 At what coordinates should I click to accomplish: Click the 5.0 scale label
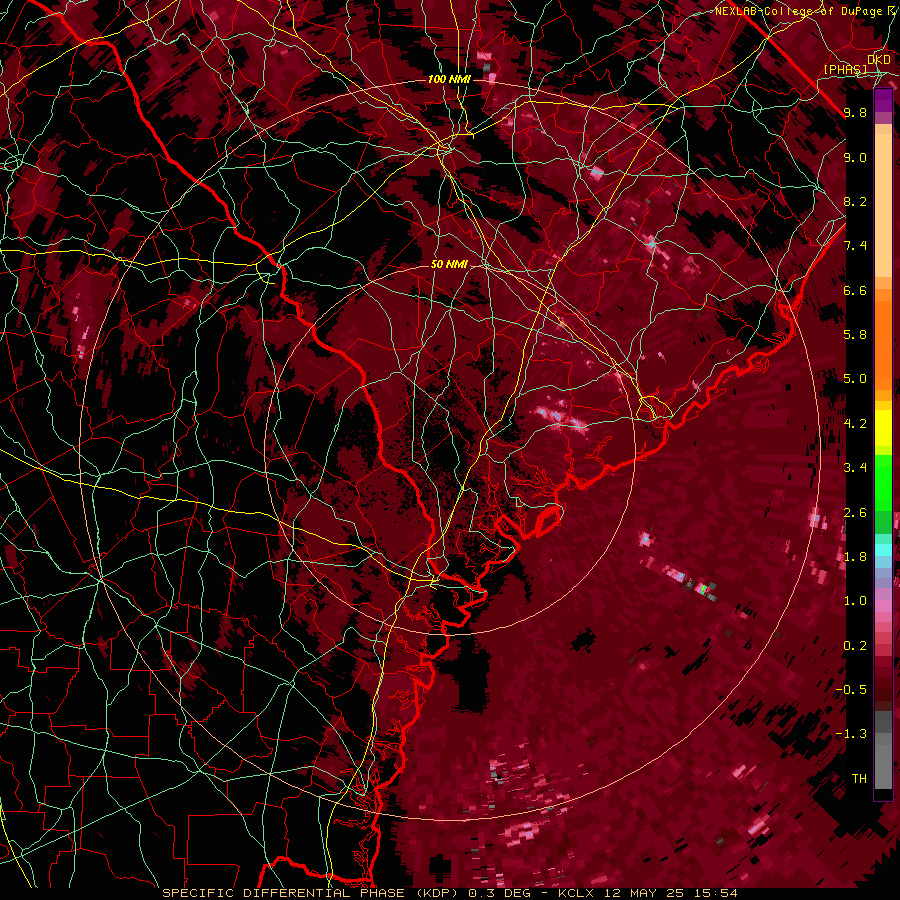point(855,379)
